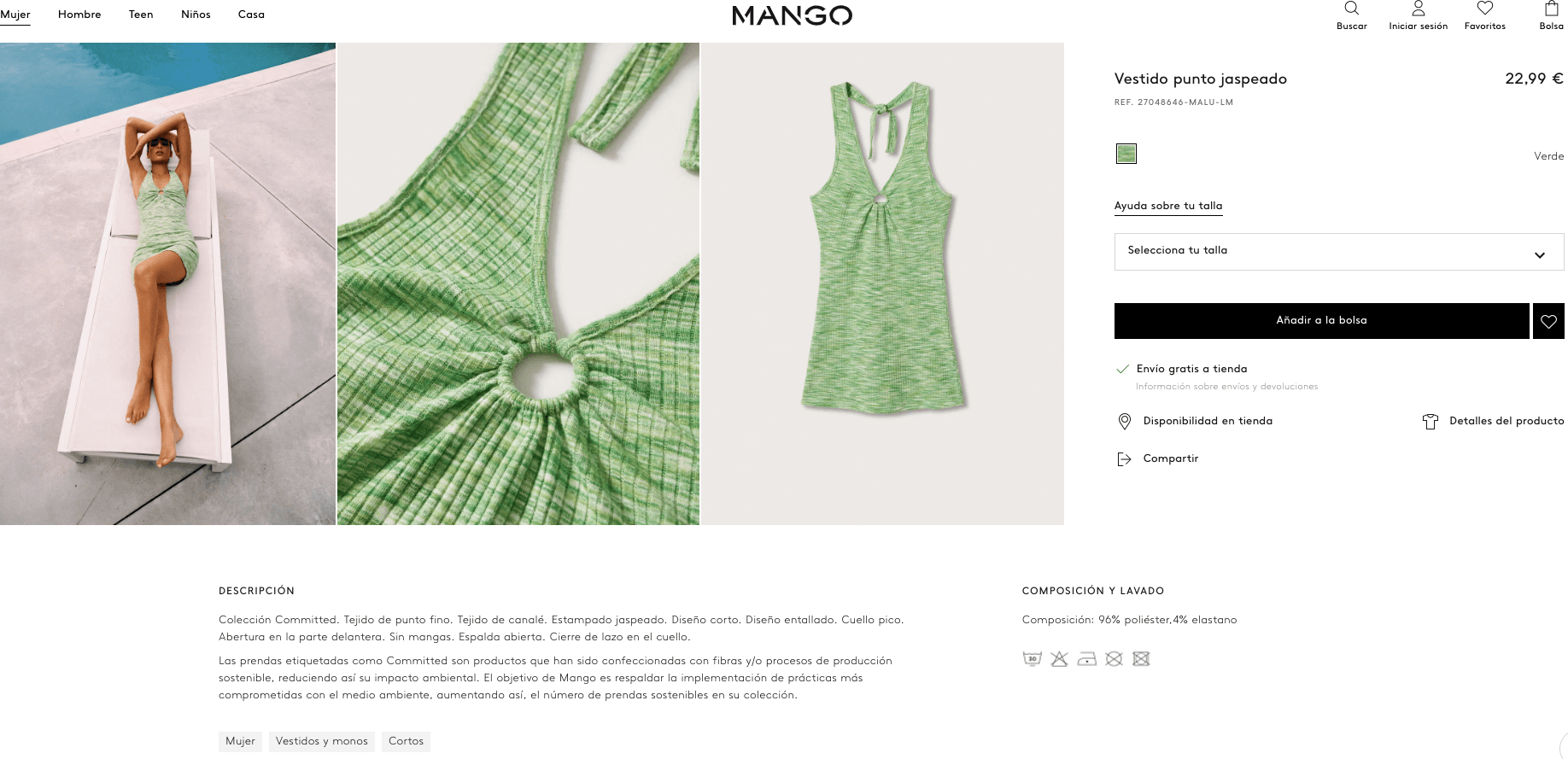The height and width of the screenshot is (759, 1568).
Task: Open search with the Buscar magnifier icon
Action: tap(1351, 9)
